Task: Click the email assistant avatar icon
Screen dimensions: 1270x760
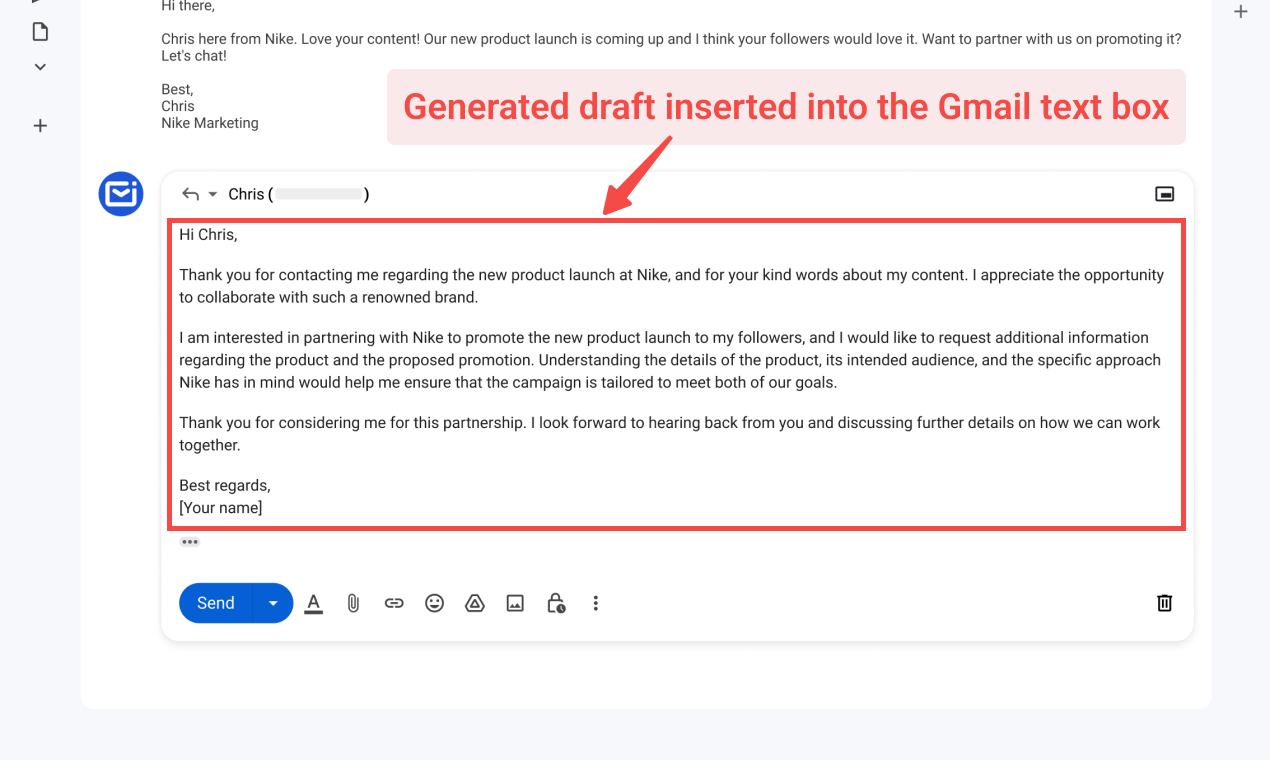Action: coord(121,193)
